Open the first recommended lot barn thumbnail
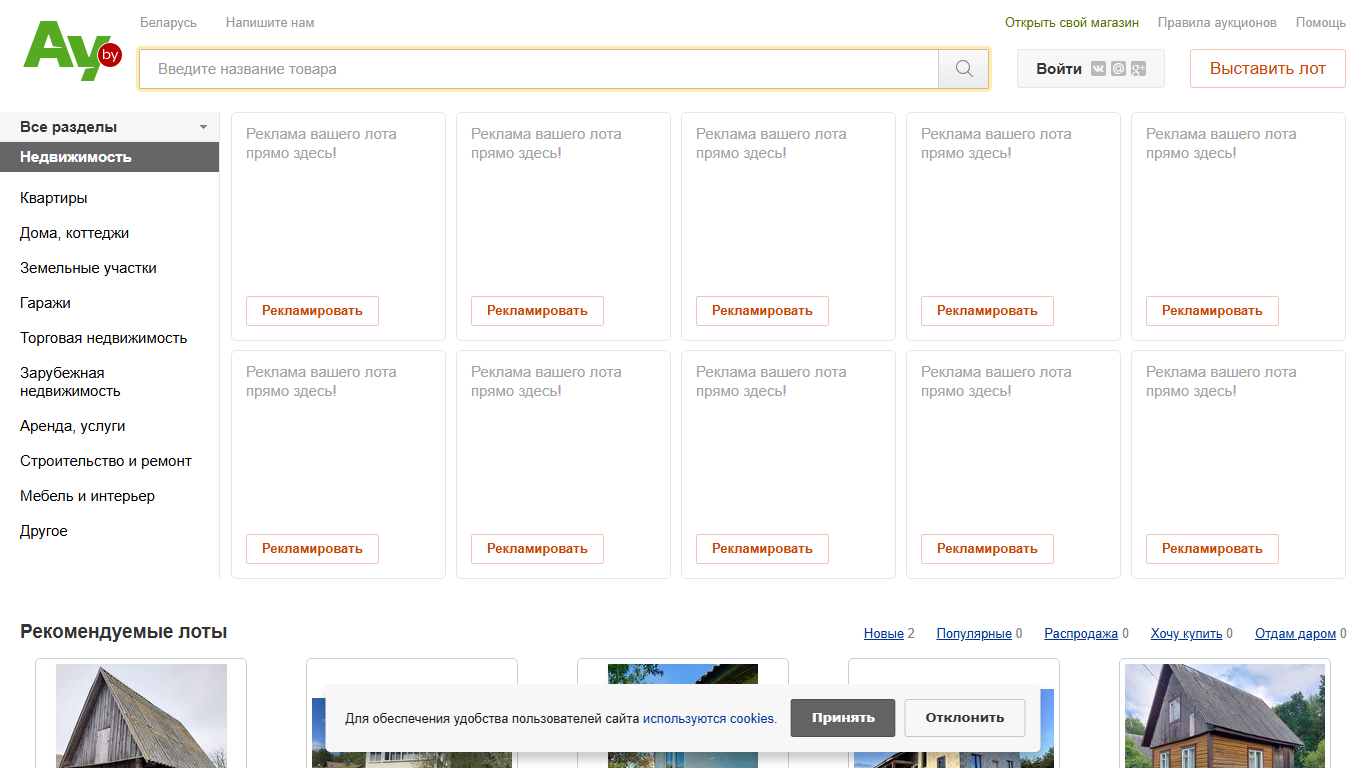1366x768 pixels. click(141, 716)
